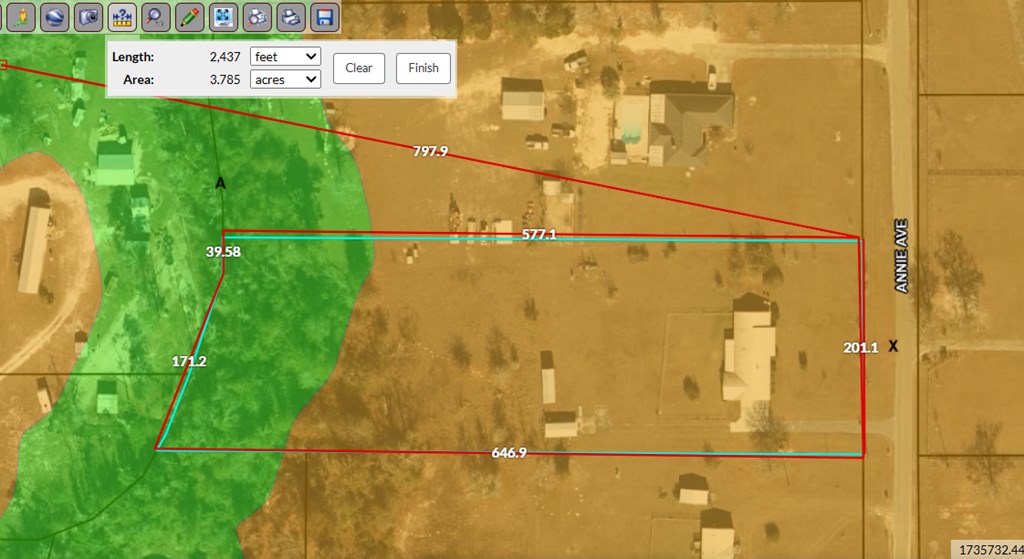1024x559 pixels.
Task: Click the A flood zone label
Action: [x=221, y=183]
